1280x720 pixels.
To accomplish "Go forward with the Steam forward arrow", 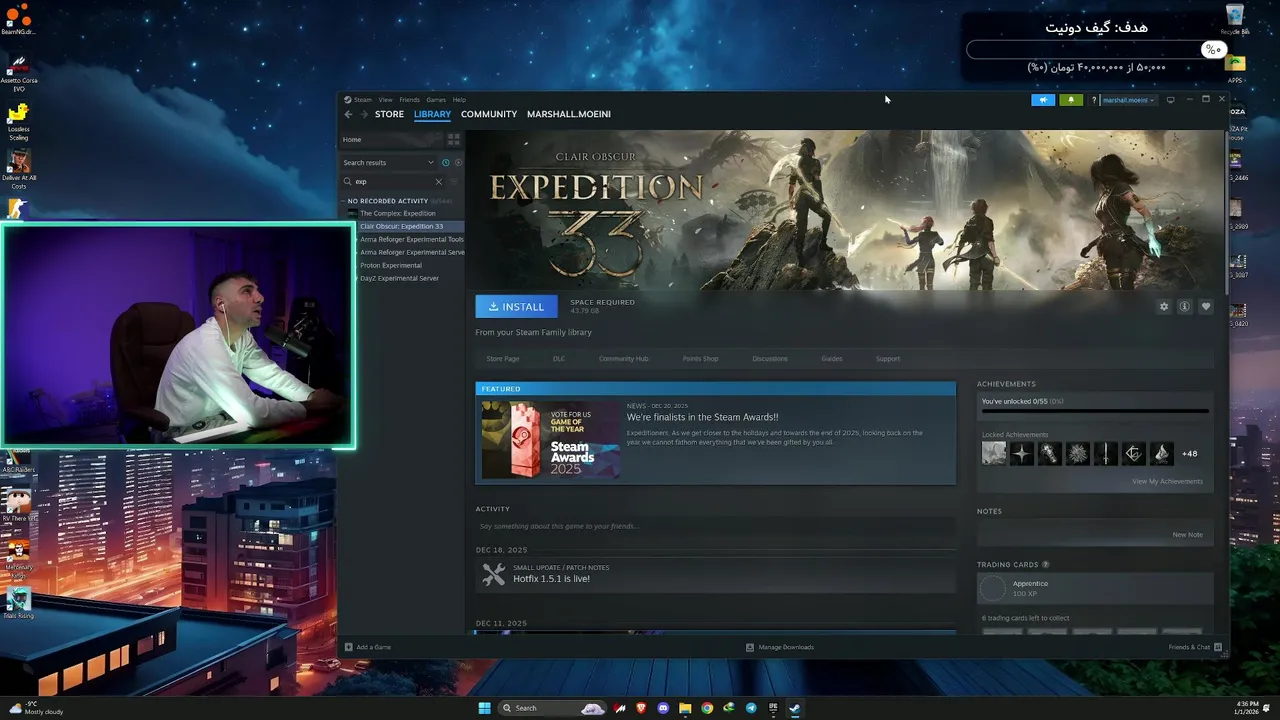I will (363, 114).
